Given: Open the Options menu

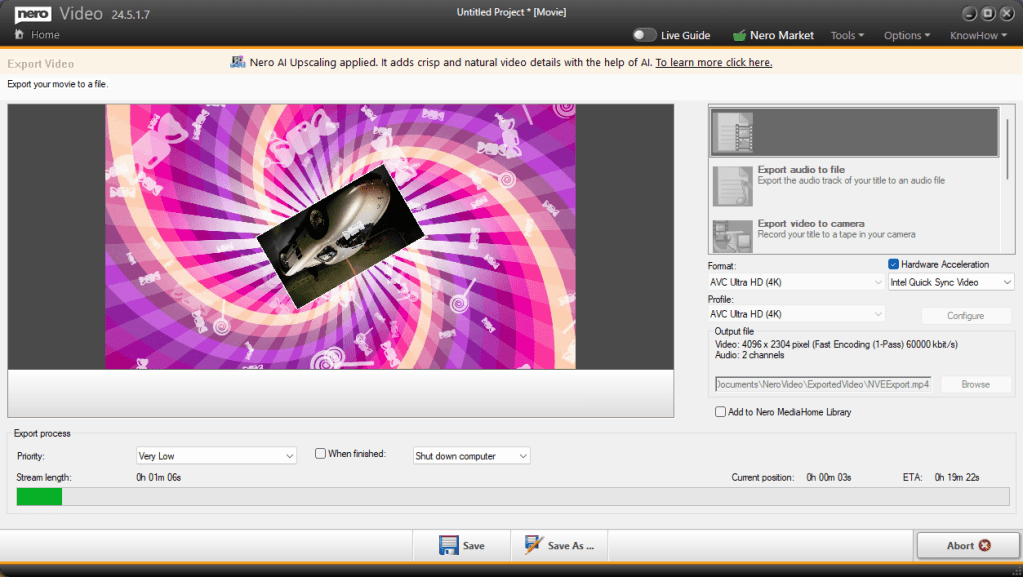Looking at the screenshot, I should 906,35.
